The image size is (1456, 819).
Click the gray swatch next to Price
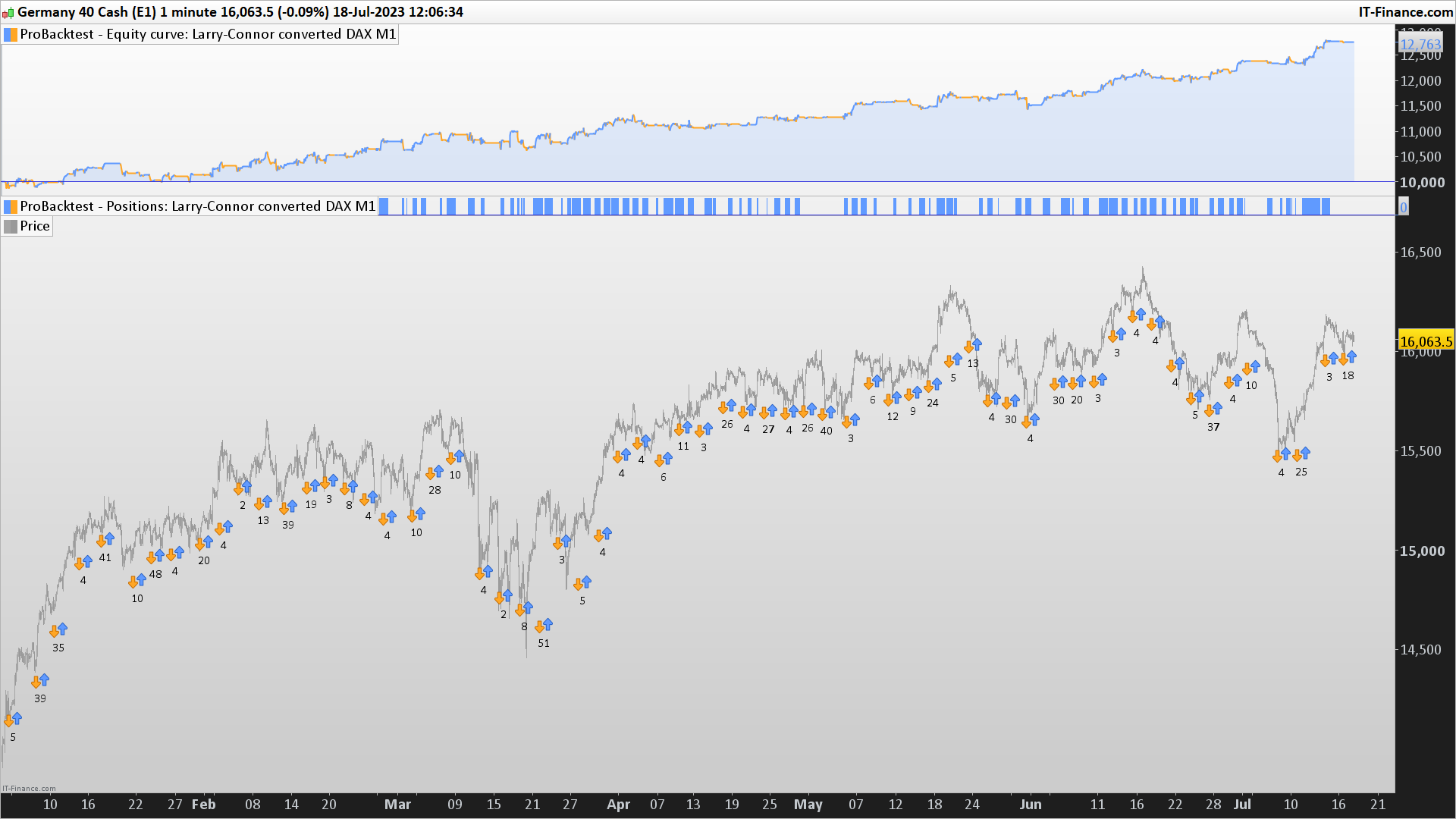pyautogui.click(x=11, y=226)
